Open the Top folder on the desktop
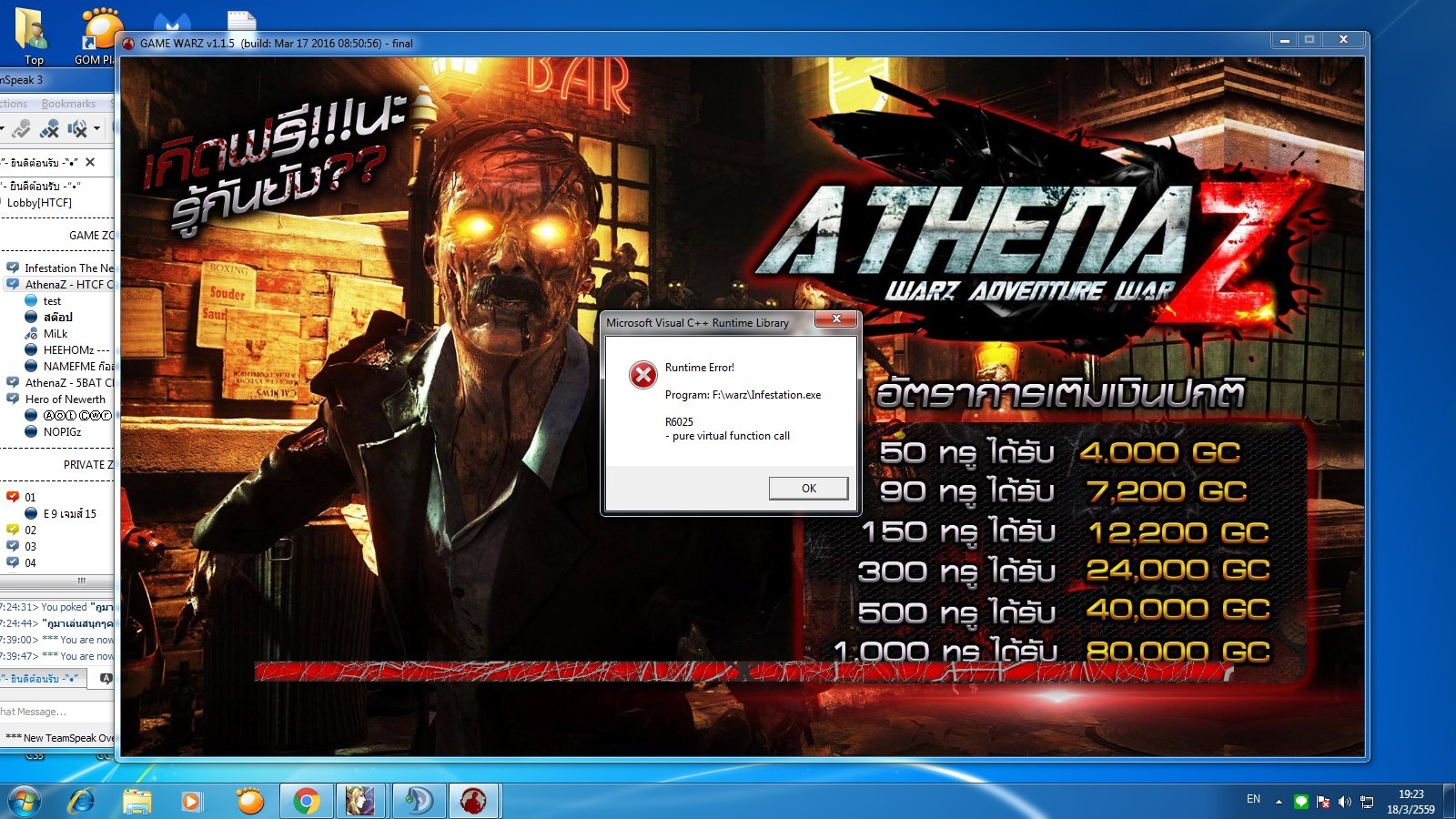This screenshot has width=1456, height=819. pyautogui.click(x=33, y=35)
